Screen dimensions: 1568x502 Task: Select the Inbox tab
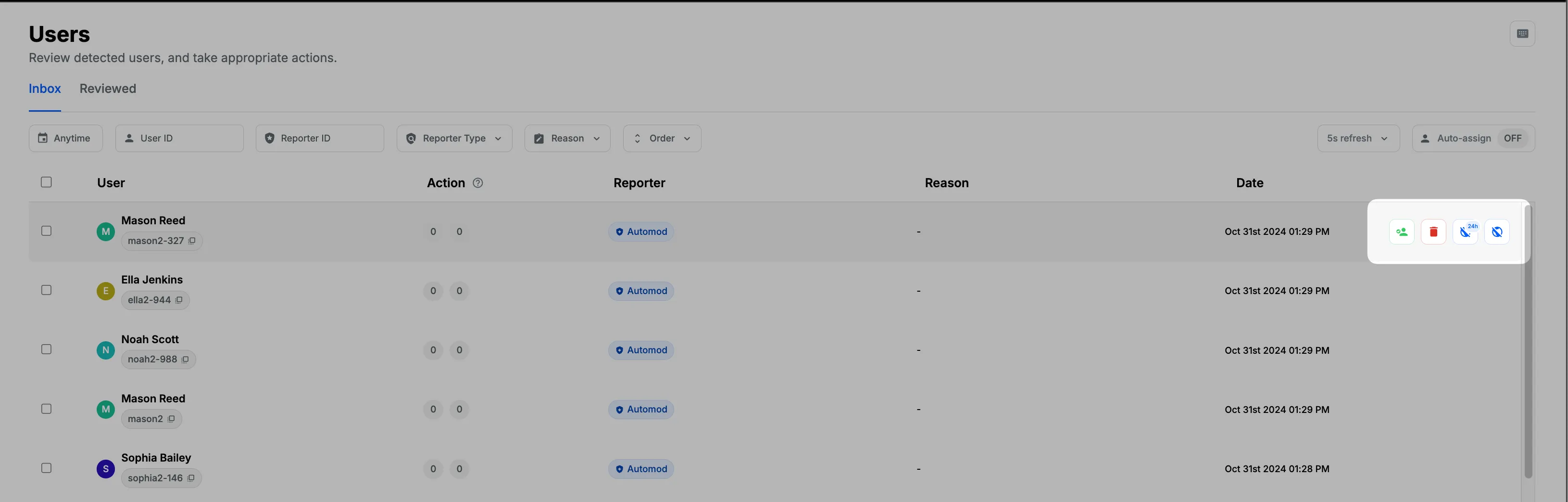point(44,89)
